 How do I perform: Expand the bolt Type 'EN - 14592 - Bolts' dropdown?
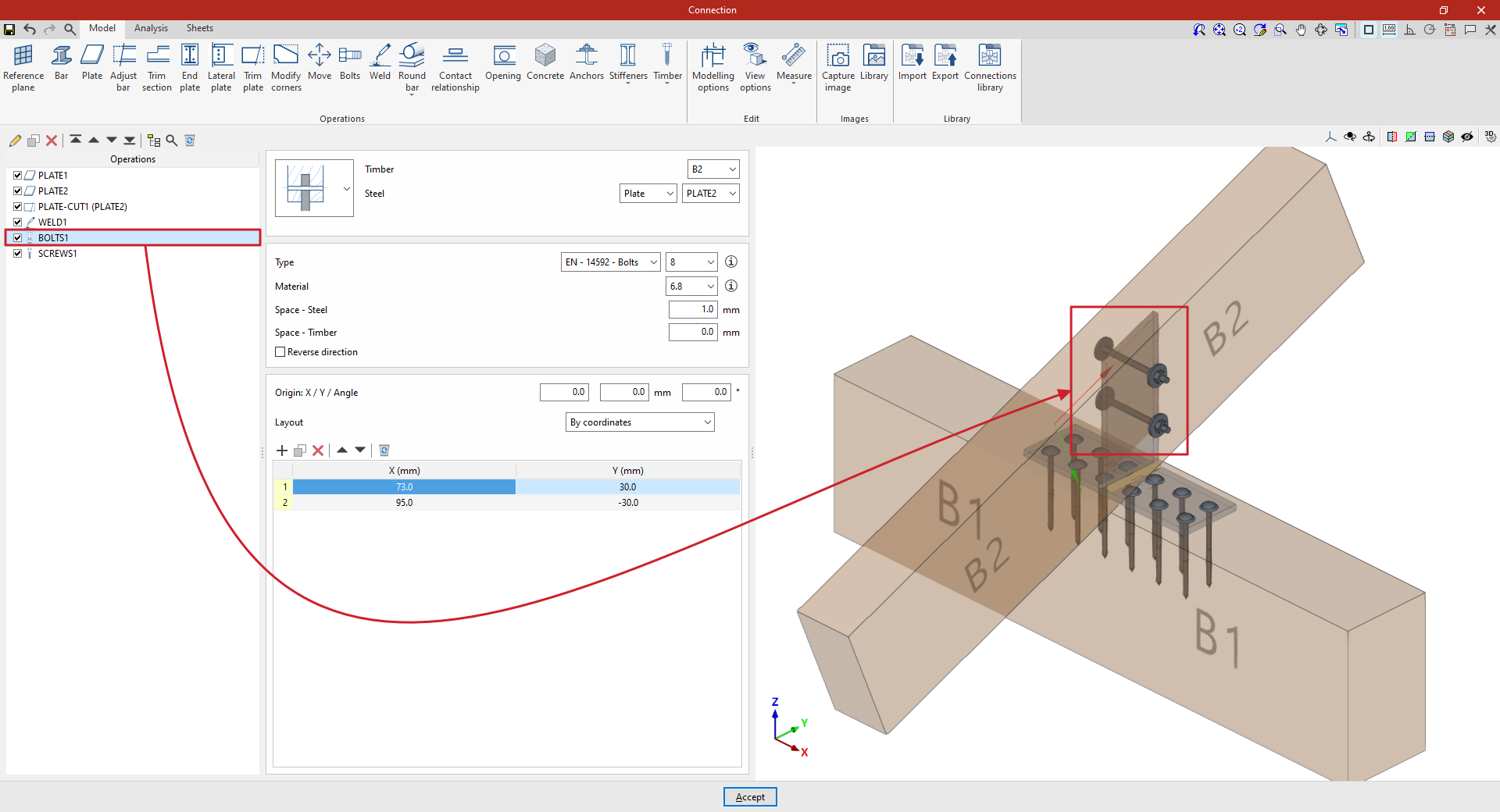[610, 262]
